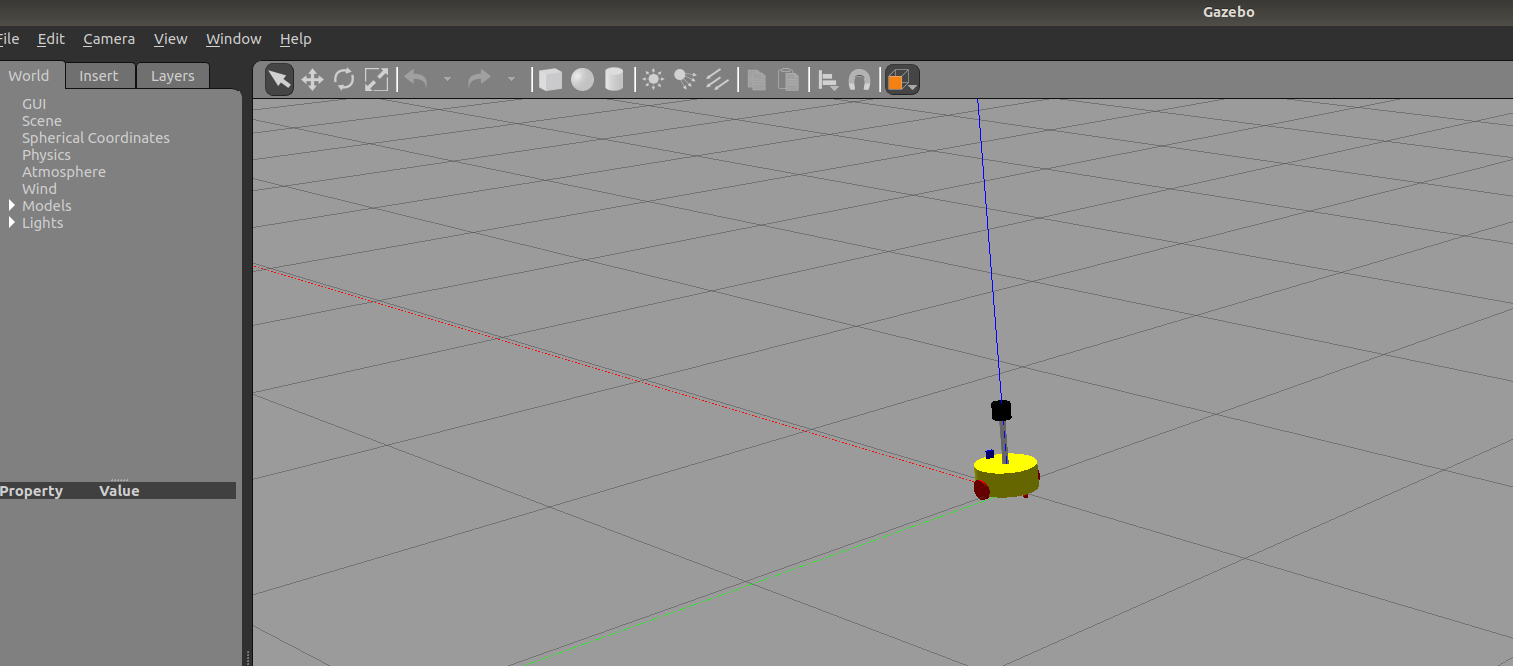Open the redo history dropdown arrow
Image resolution: width=1513 pixels, height=666 pixels.
(511, 79)
